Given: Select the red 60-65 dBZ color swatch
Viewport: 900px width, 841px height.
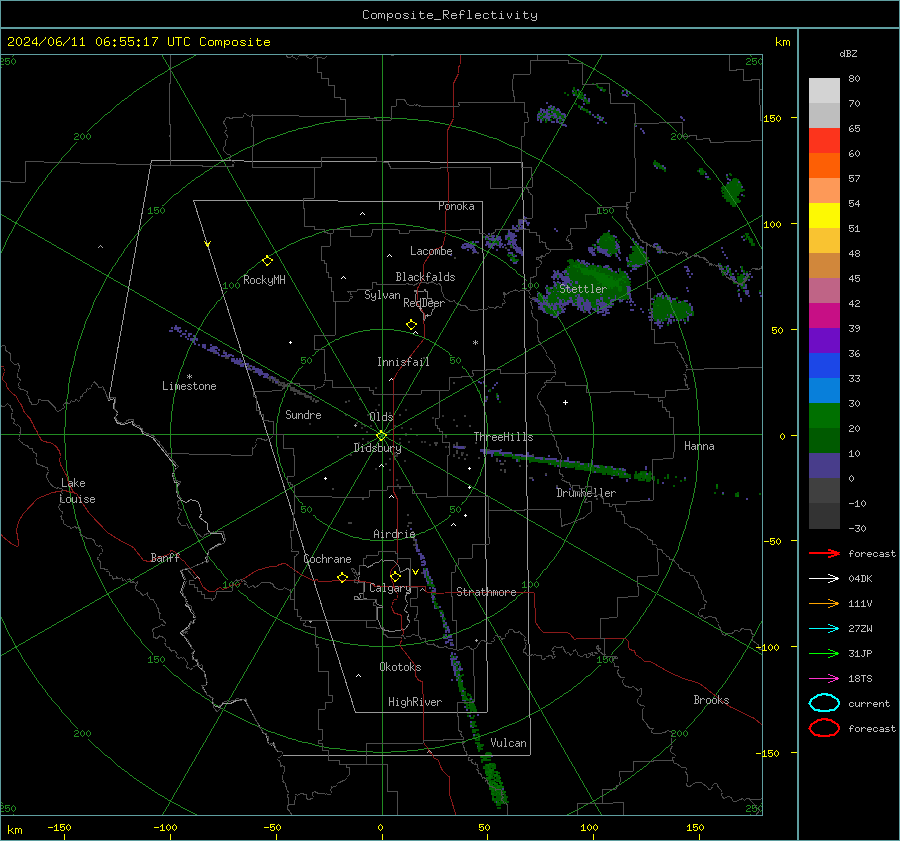Looking at the screenshot, I should coord(824,141).
